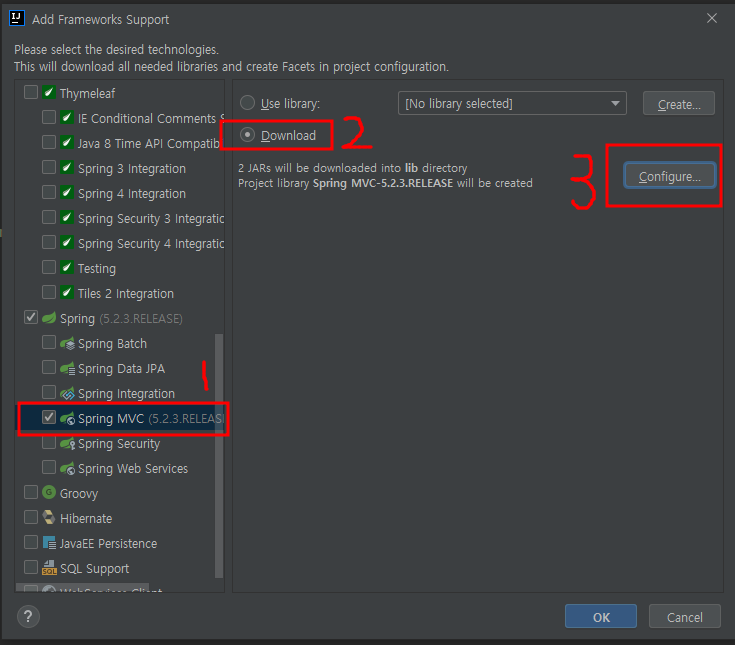Tick the Tiles 2 Integration checkbox
This screenshot has height=645, width=735.
49,292
